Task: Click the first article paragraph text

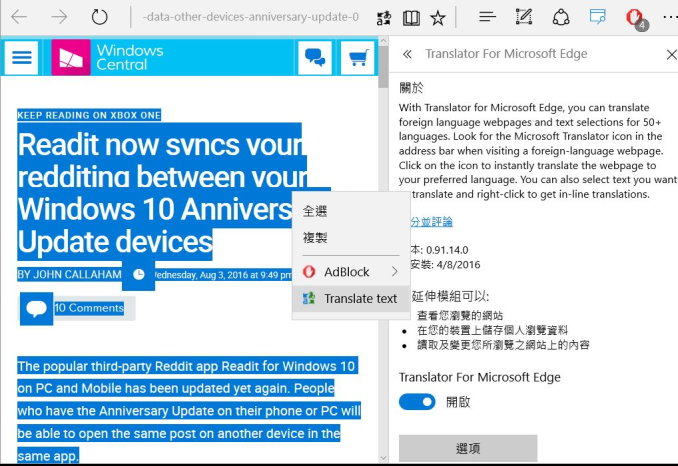Action: pos(189,411)
